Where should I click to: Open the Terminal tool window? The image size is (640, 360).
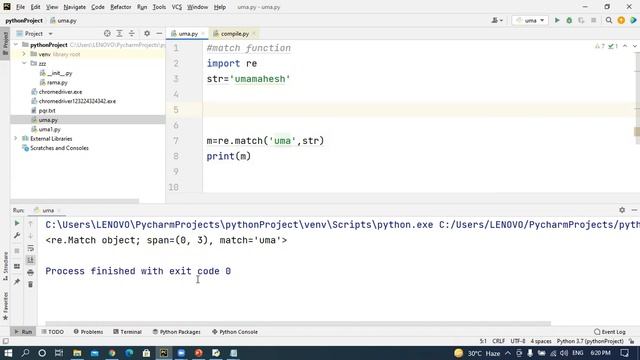127,332
